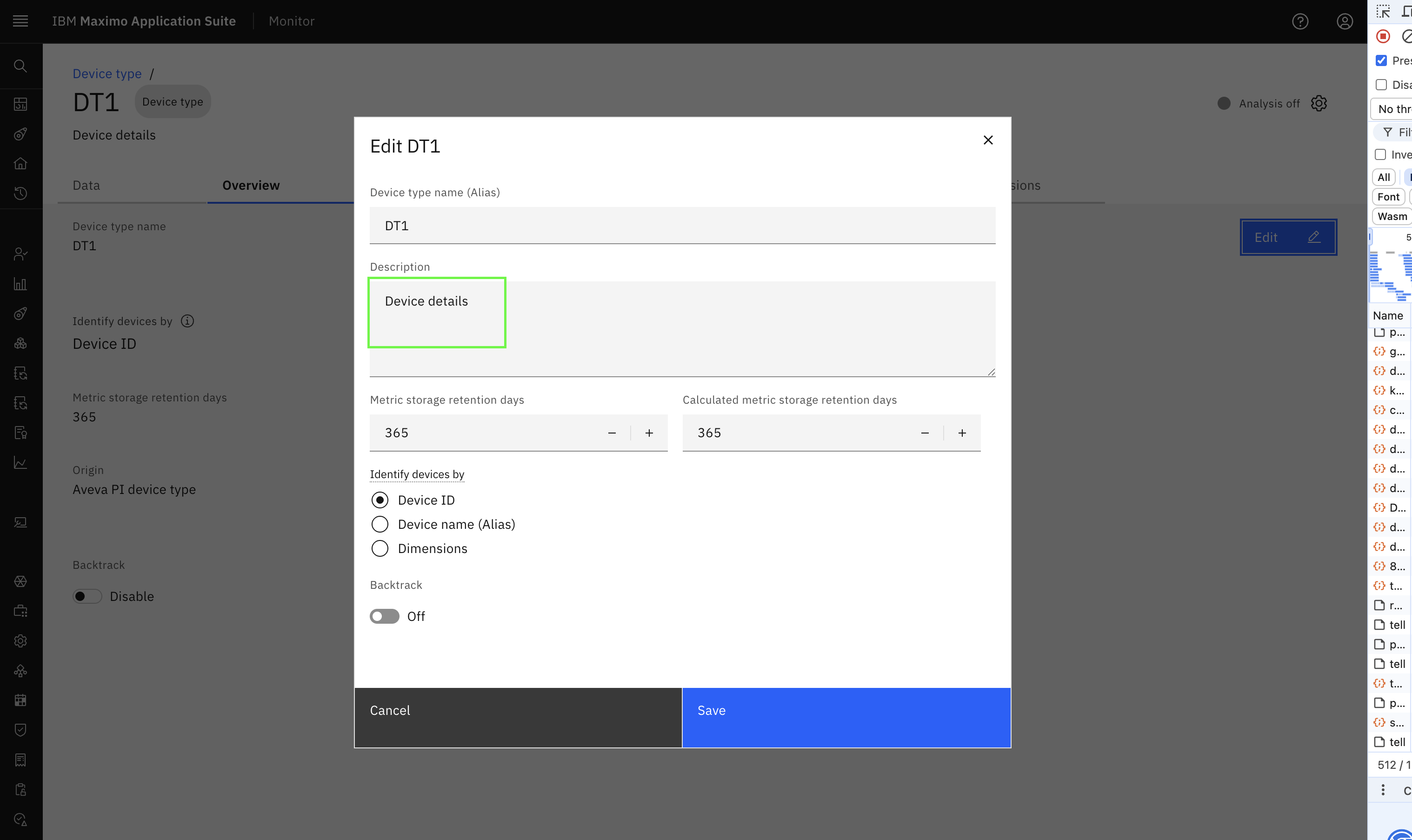Open the help question mark icon
The height and width of the screenshot is (840, 1412).
[x=1300, y=21]
